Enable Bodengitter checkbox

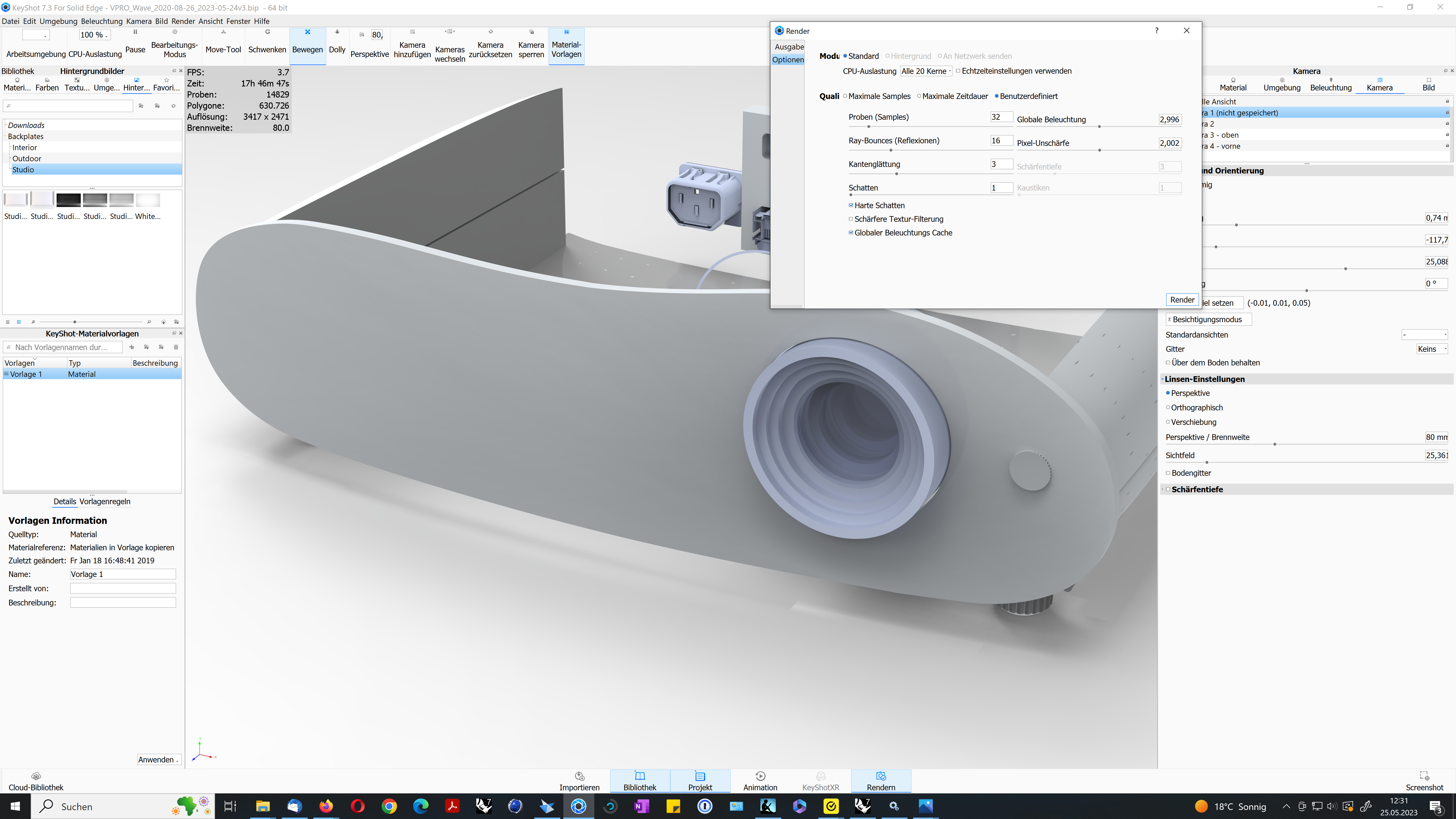point(1168,473)
